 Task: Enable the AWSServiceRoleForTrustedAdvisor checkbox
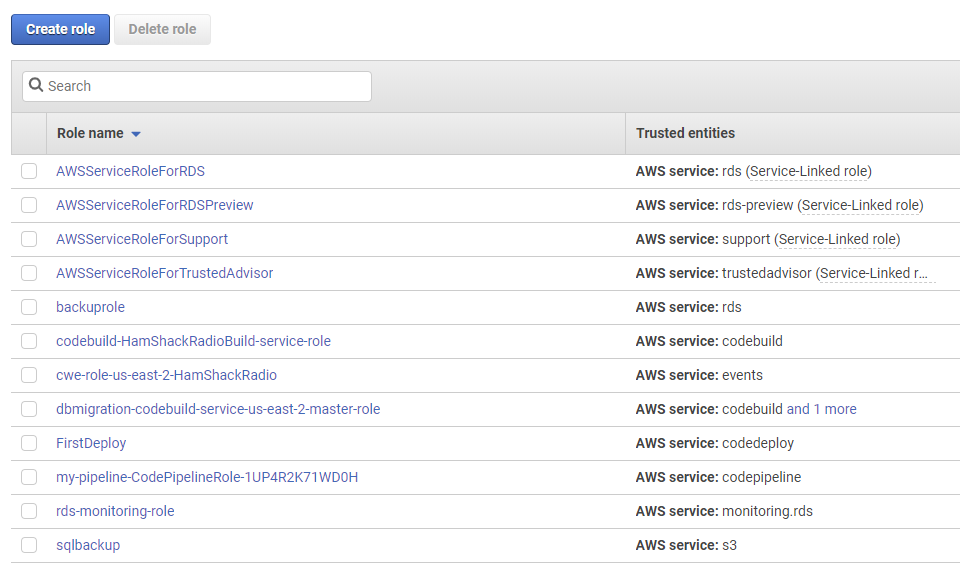point(29,273)
